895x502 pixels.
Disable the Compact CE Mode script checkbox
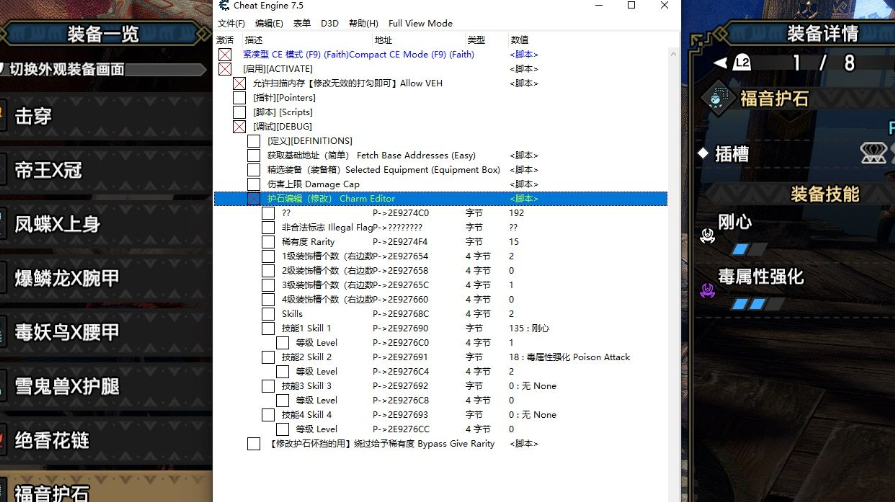(x=225, y=54)
